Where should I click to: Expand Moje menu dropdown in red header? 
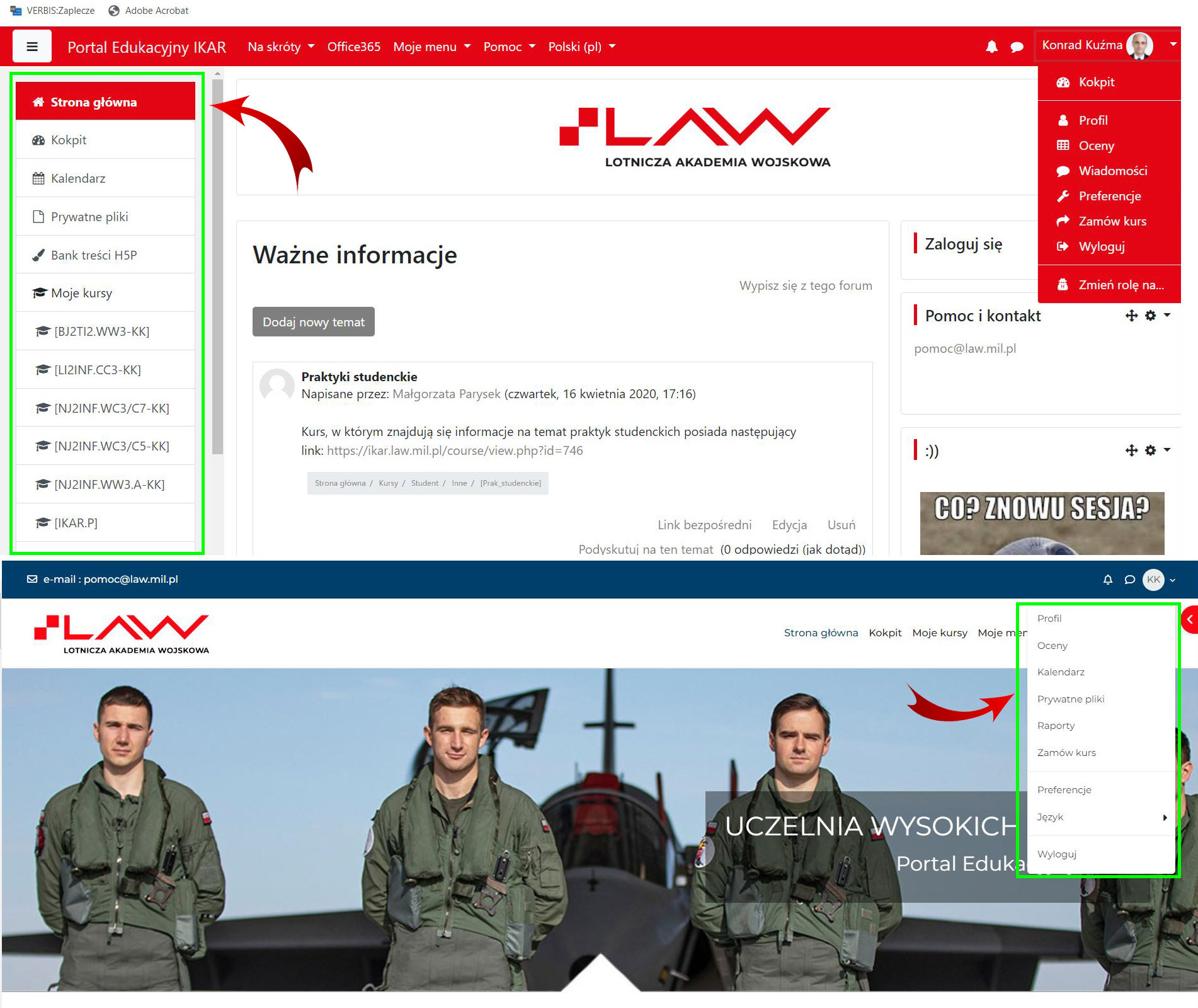tap(432, 47)
